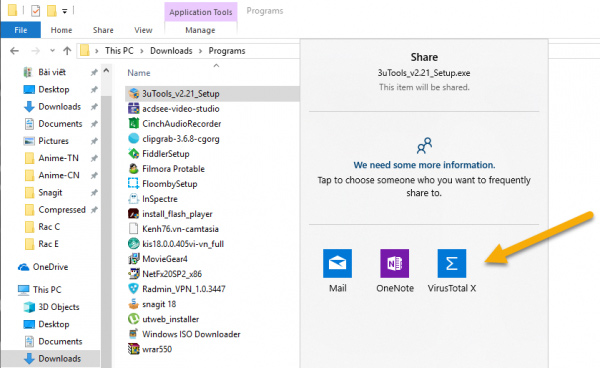
Task: Open the Manage tab
Action: (200, 30)
